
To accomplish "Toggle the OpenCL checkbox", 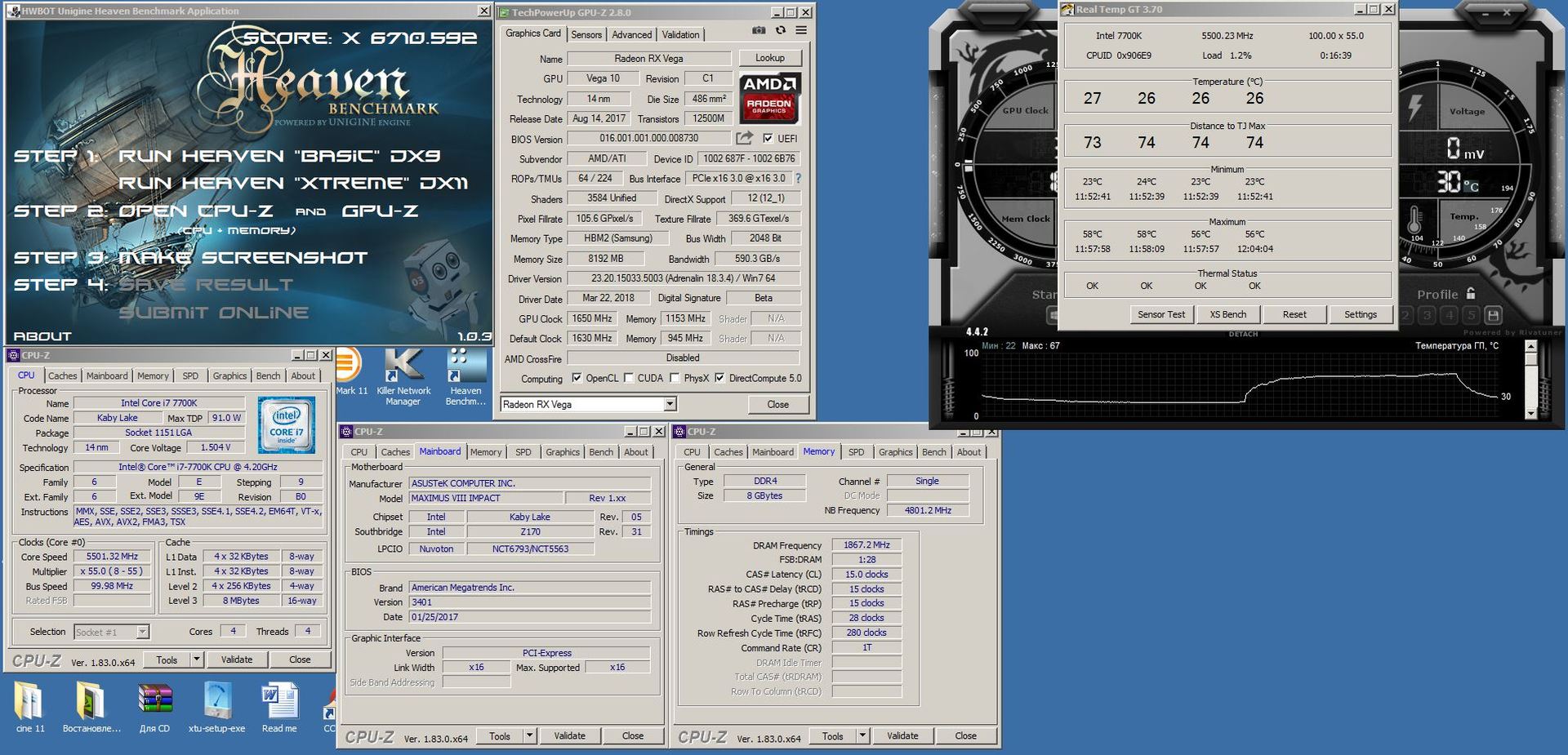I will click(x=577, y=378).
